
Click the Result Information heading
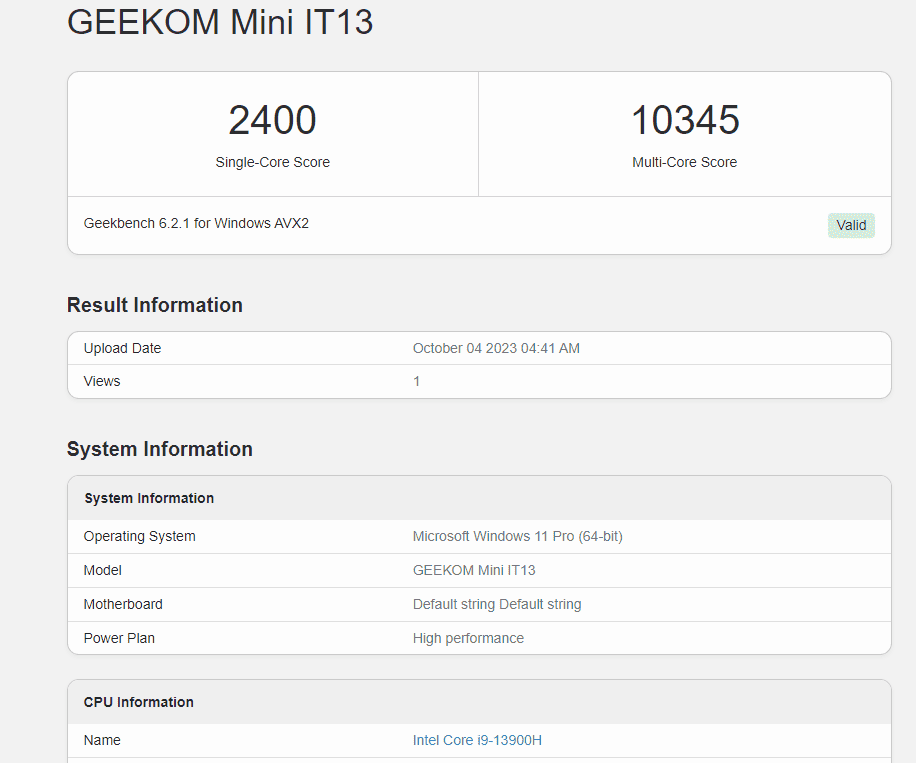tap(155, 305)
